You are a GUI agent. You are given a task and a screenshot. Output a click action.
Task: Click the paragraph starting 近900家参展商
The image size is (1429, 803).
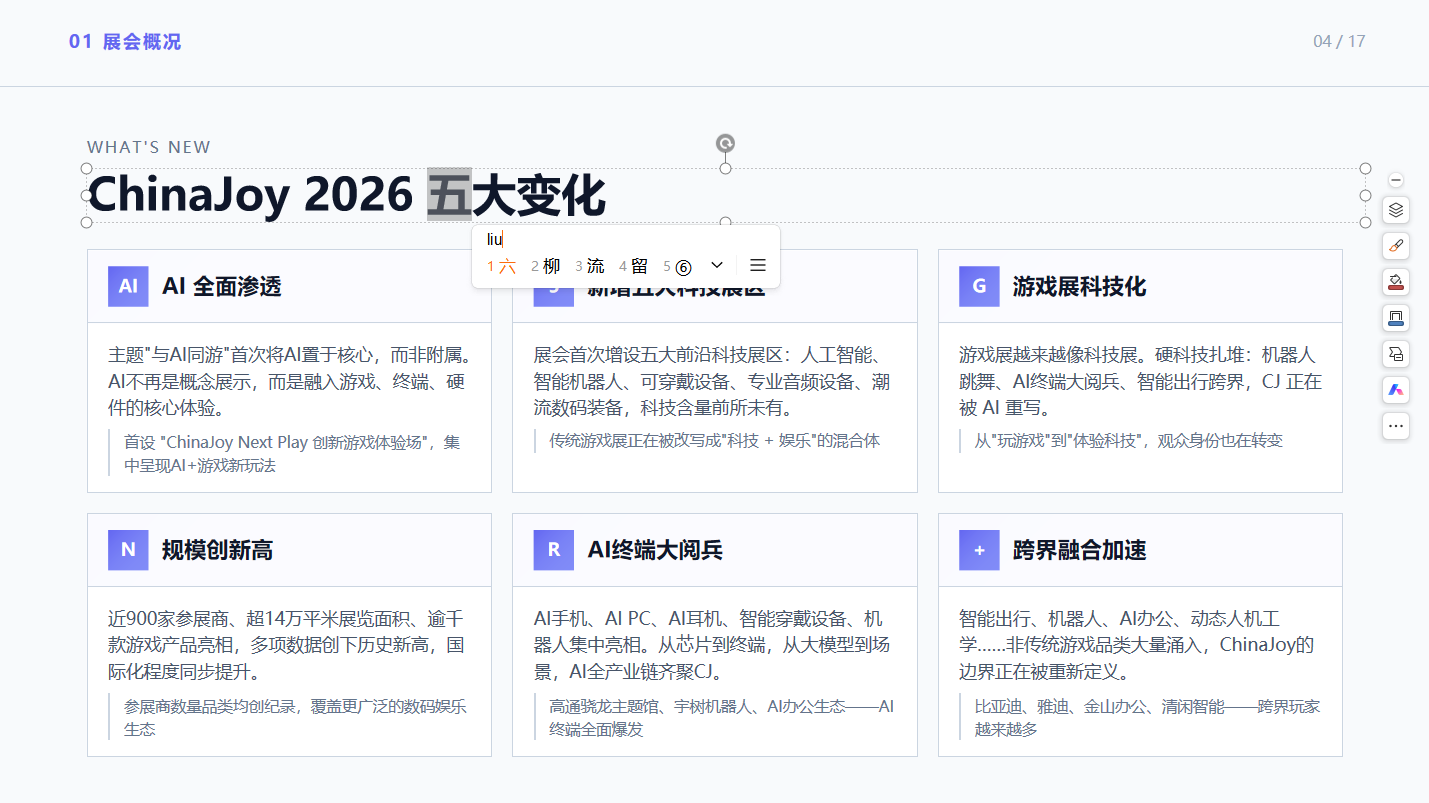(286, 645)
